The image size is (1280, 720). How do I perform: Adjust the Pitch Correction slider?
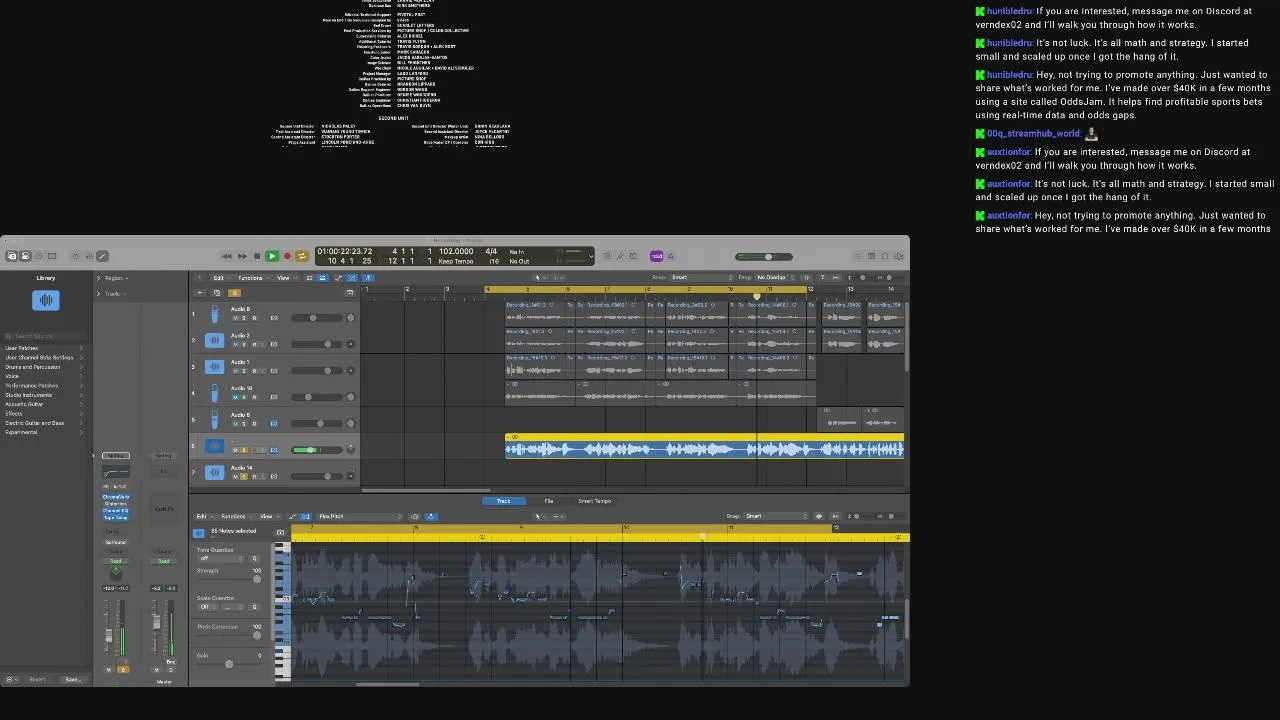257,636
